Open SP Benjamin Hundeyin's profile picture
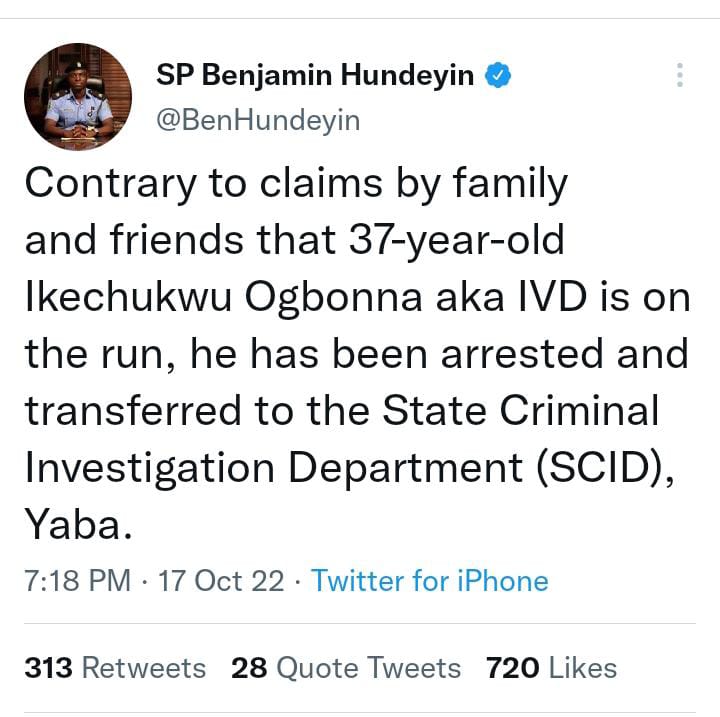Screen dimensions: 720x717 point(77,97)
